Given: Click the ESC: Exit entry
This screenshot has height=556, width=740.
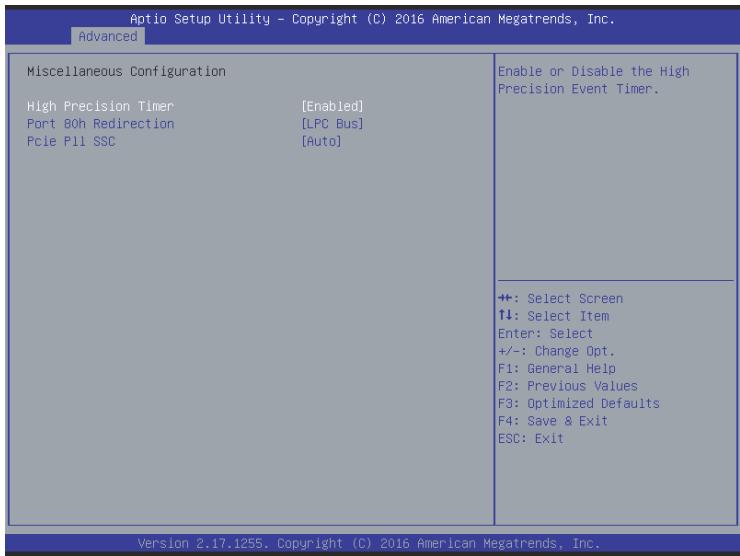Looking at the screenshot, I should coord(531,438).
